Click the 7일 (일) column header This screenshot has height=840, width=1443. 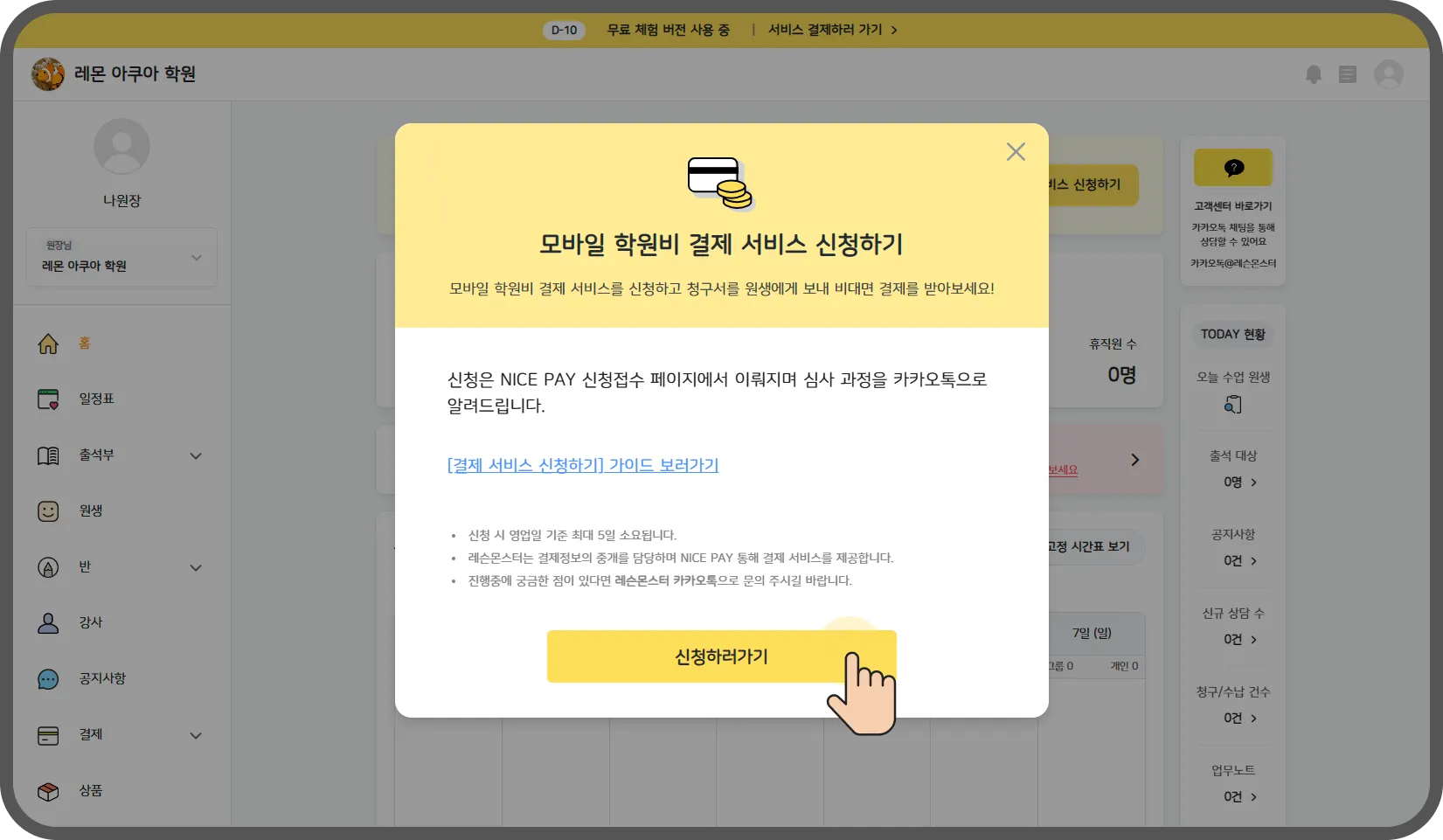click(x=1092, y=633)
